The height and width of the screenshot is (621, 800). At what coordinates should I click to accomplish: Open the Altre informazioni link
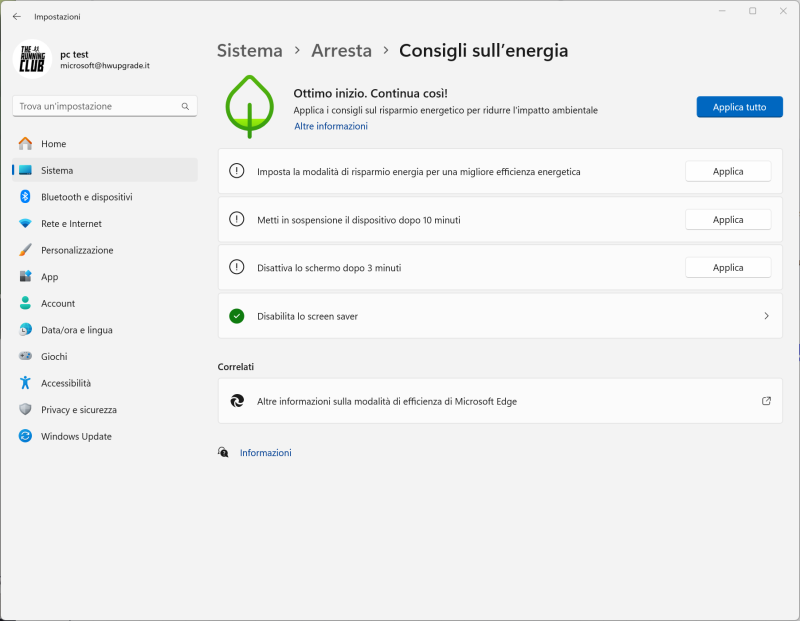[330, 127]
